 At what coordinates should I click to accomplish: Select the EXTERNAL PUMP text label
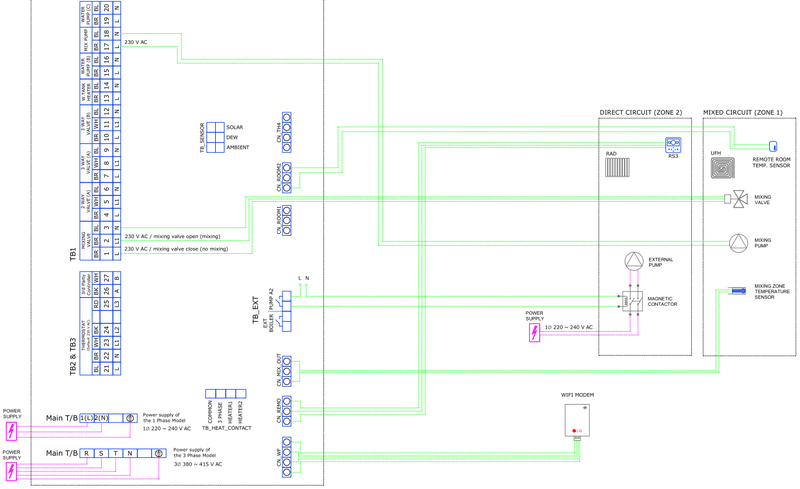coord(661,262)
